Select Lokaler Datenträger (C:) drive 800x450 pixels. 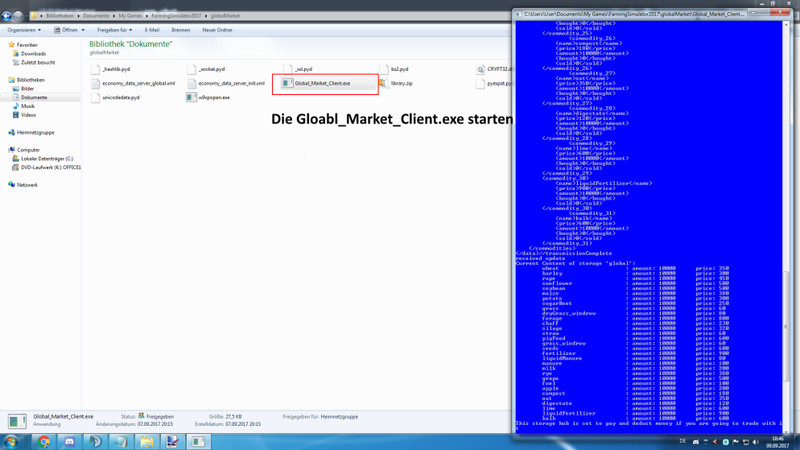47,159
